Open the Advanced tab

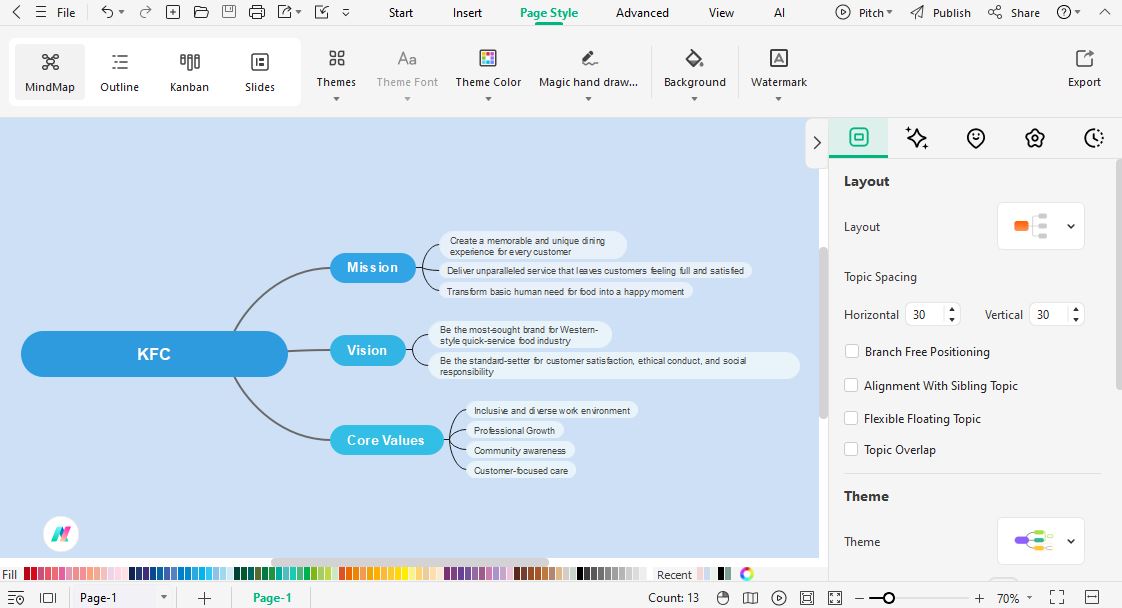tap(642, 13)
